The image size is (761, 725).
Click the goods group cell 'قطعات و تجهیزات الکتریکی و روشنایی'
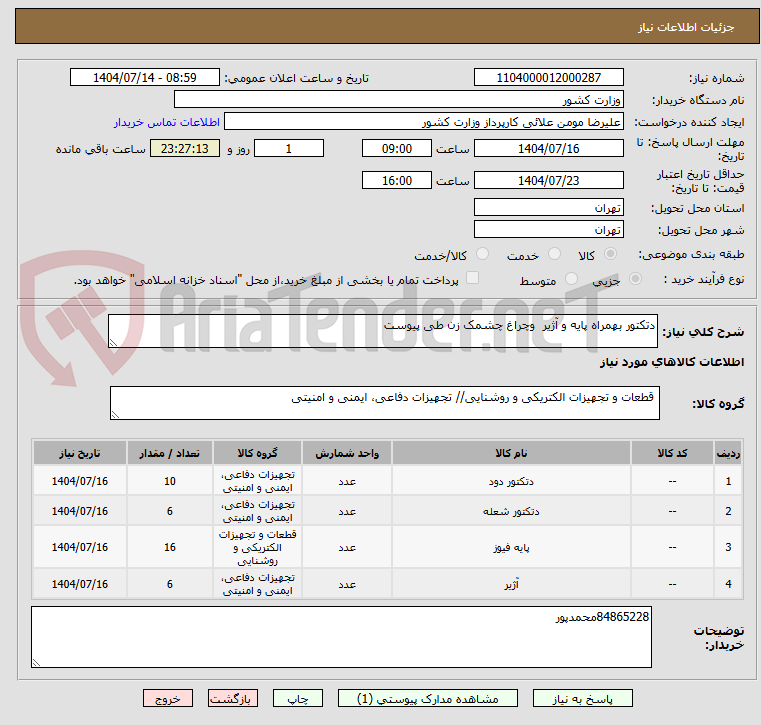point(257,547)
